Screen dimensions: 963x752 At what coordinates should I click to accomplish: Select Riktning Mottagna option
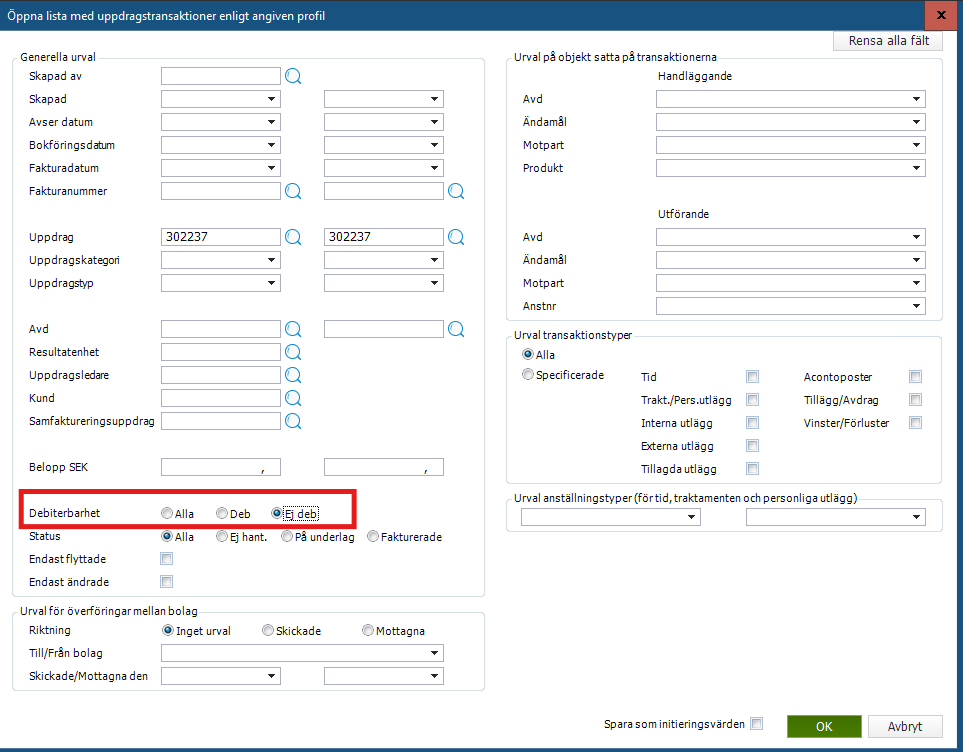point(368,630)
